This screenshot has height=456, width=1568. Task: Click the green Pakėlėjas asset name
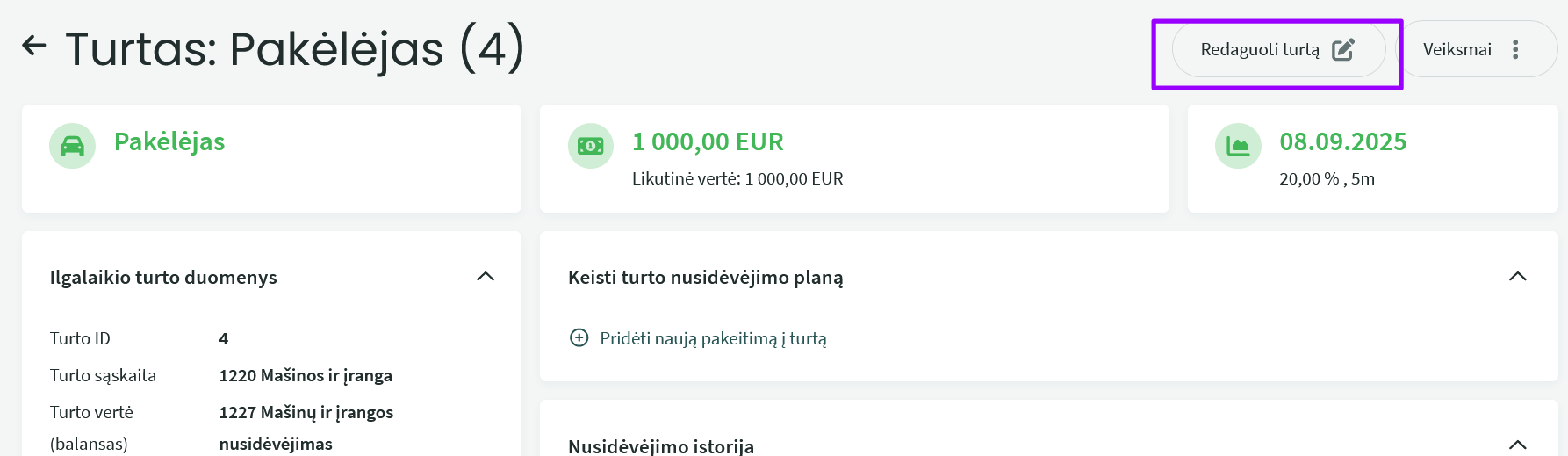point(169,141)
